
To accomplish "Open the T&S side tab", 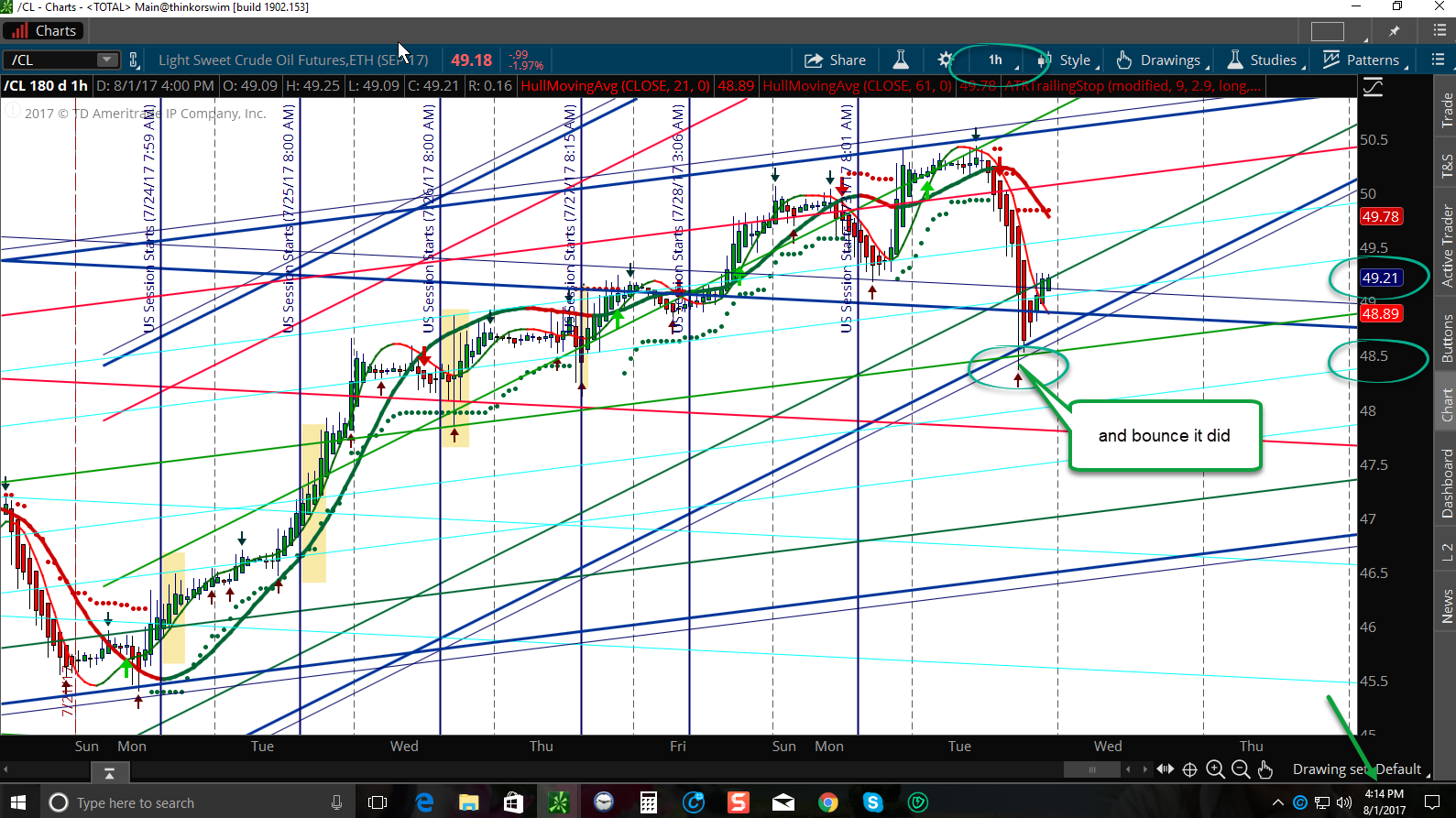I will click(x=1447, y=166).
